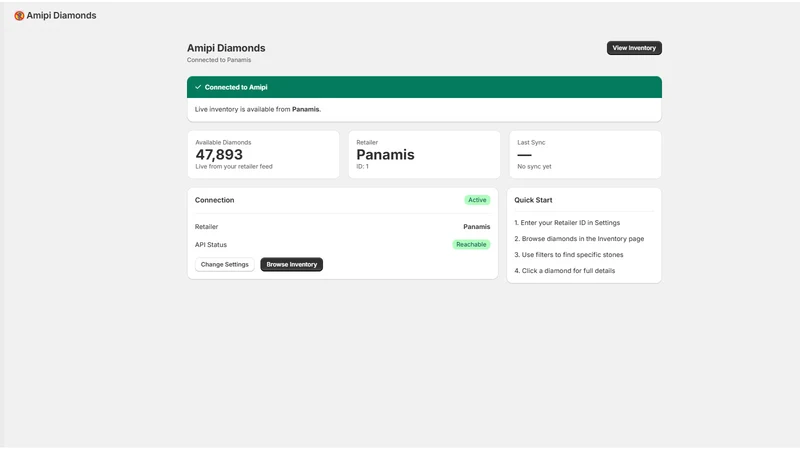Open the View Inventory button

pyautogui.click(x=634, y=48)
